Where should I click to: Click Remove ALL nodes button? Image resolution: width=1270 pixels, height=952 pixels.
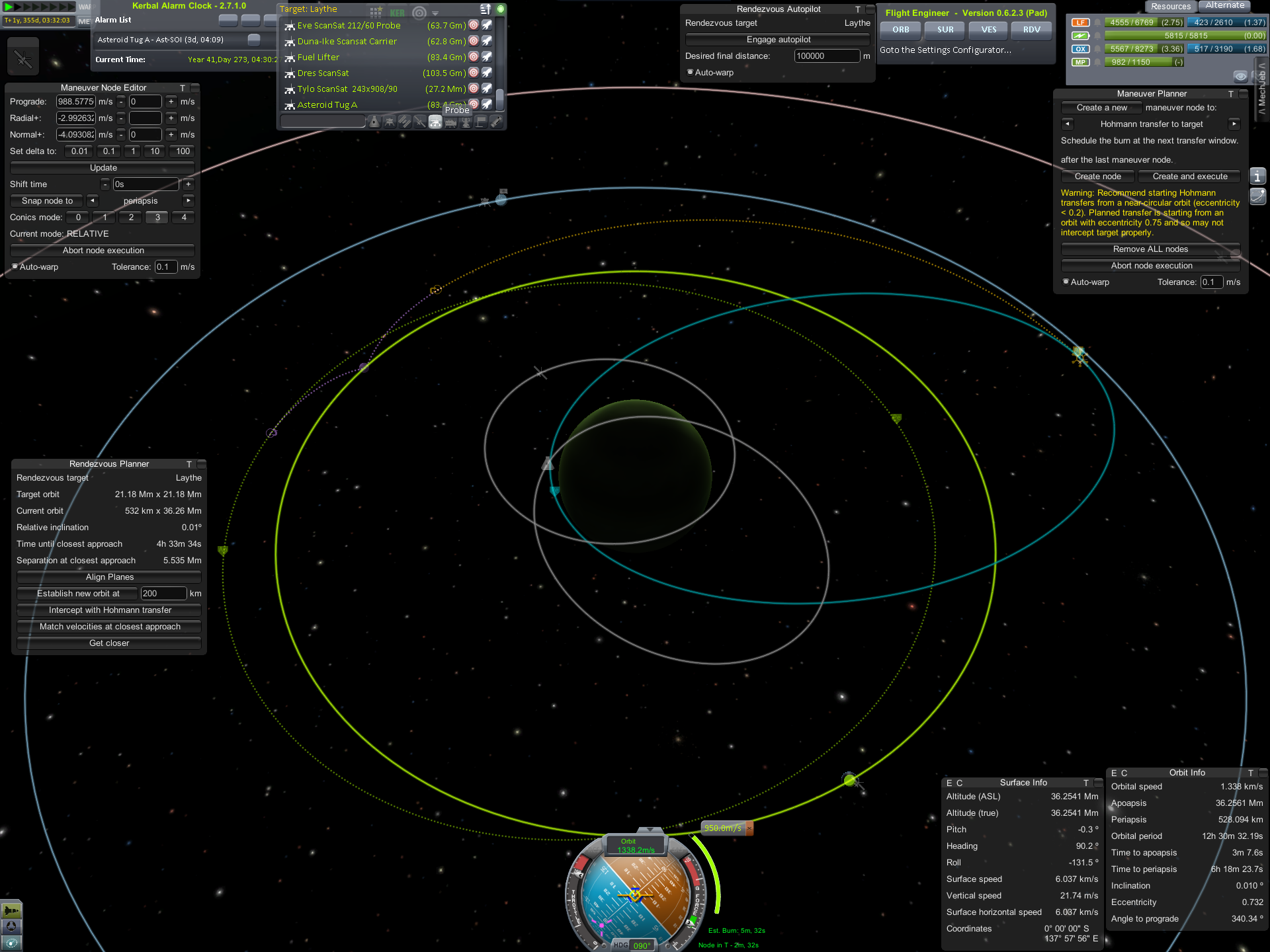coord(1151,249)
